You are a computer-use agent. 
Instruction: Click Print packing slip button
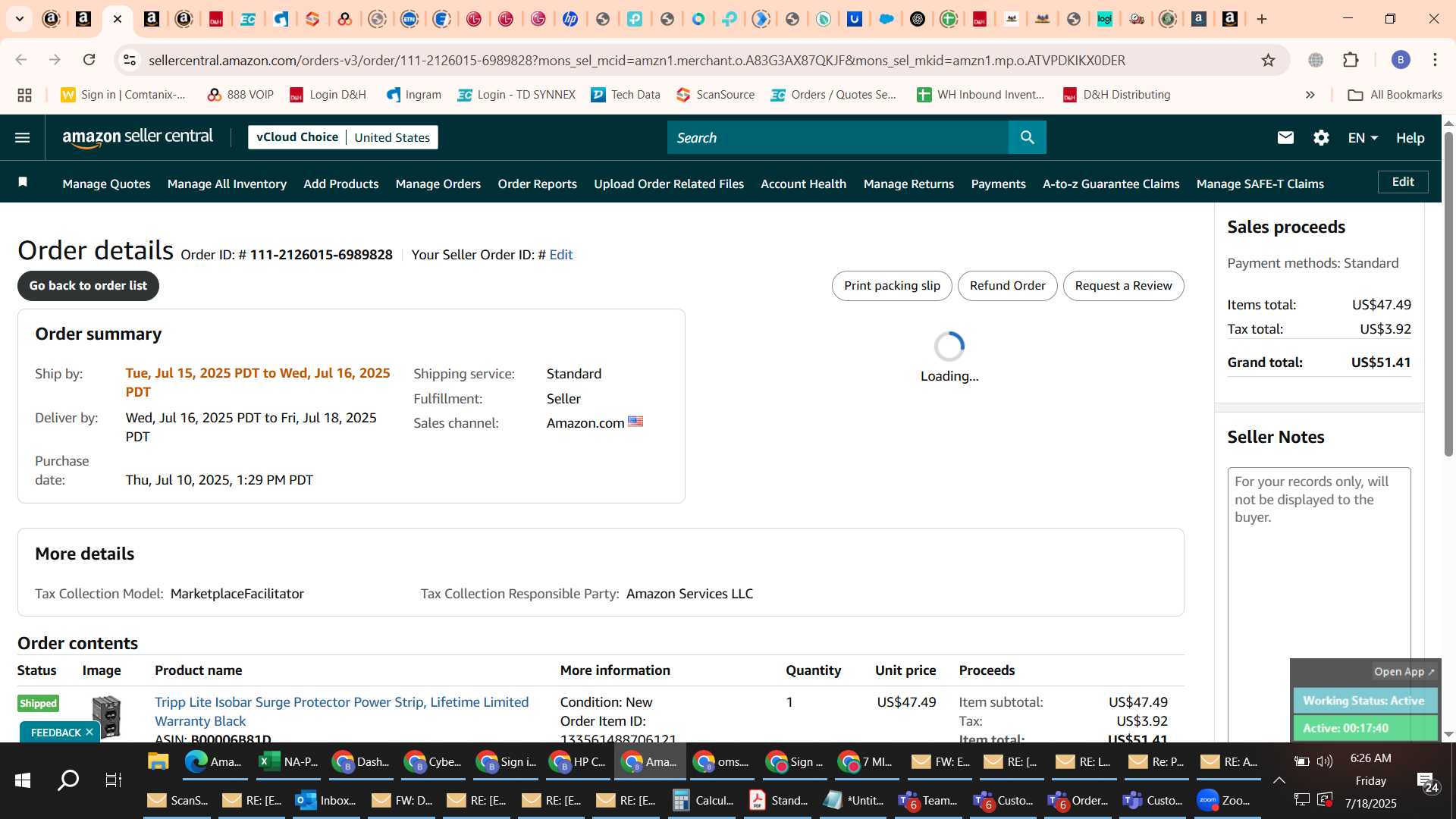[892, 286]
